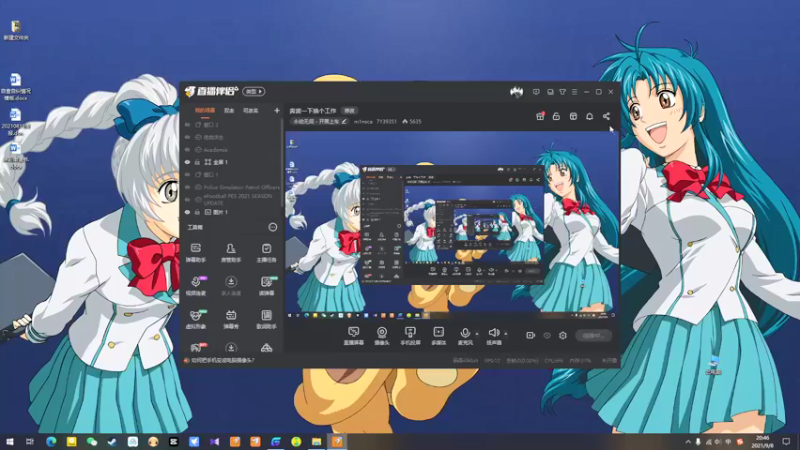Toggle visibility of 窗口 2 source
The width and height of the screenshot is (800, 450).
tap(187, 124)
